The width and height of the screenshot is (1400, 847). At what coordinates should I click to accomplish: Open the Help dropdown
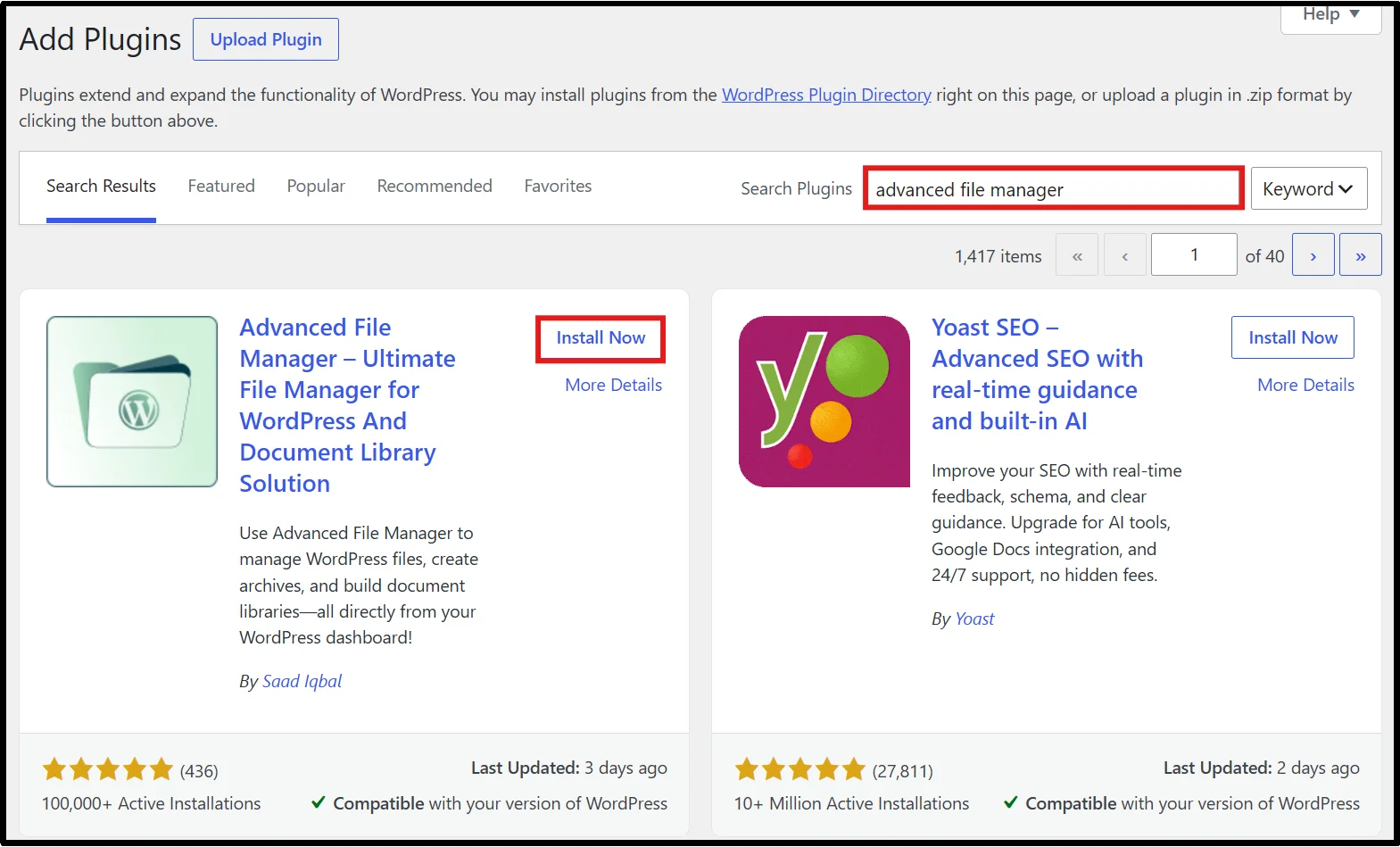coord(1330,16)
